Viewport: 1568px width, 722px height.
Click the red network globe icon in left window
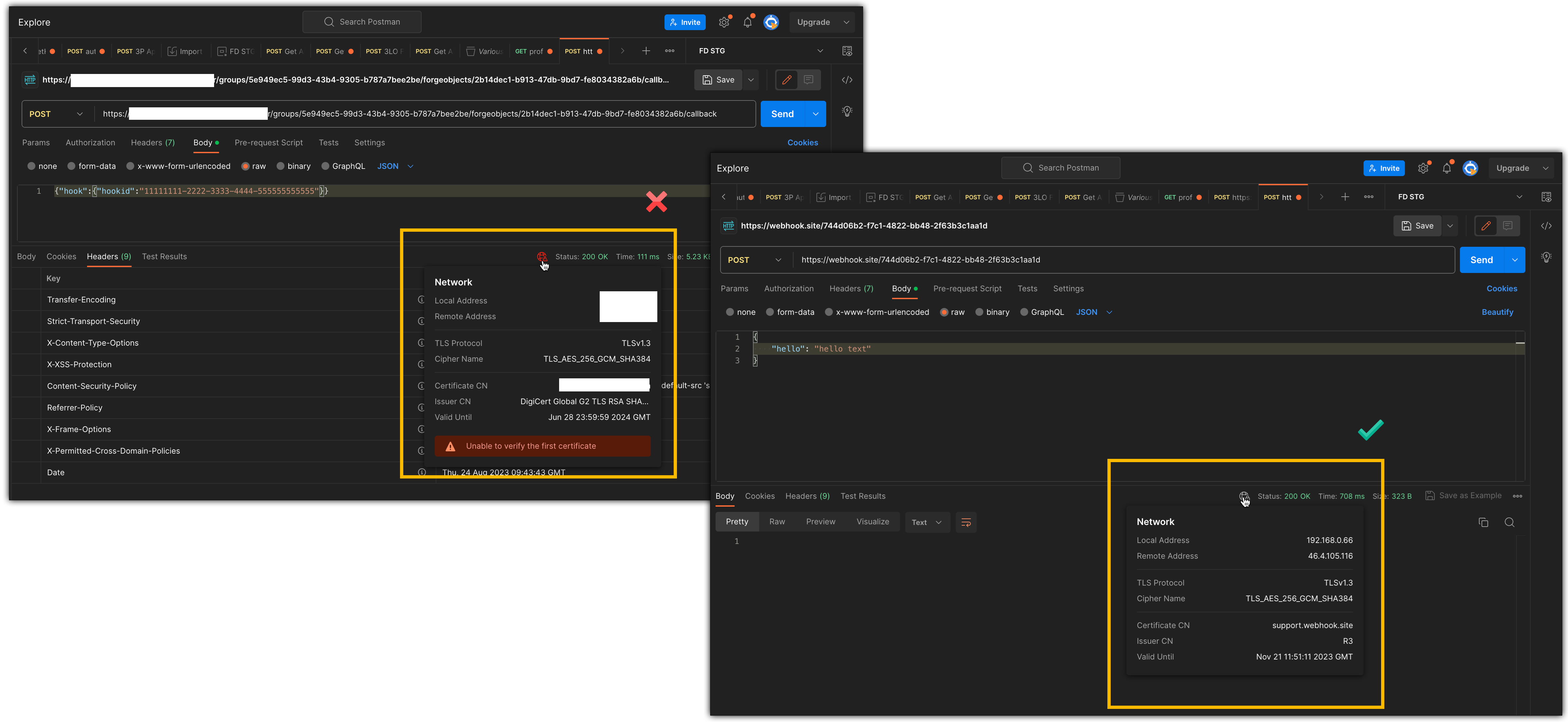(x=541, y=256)
